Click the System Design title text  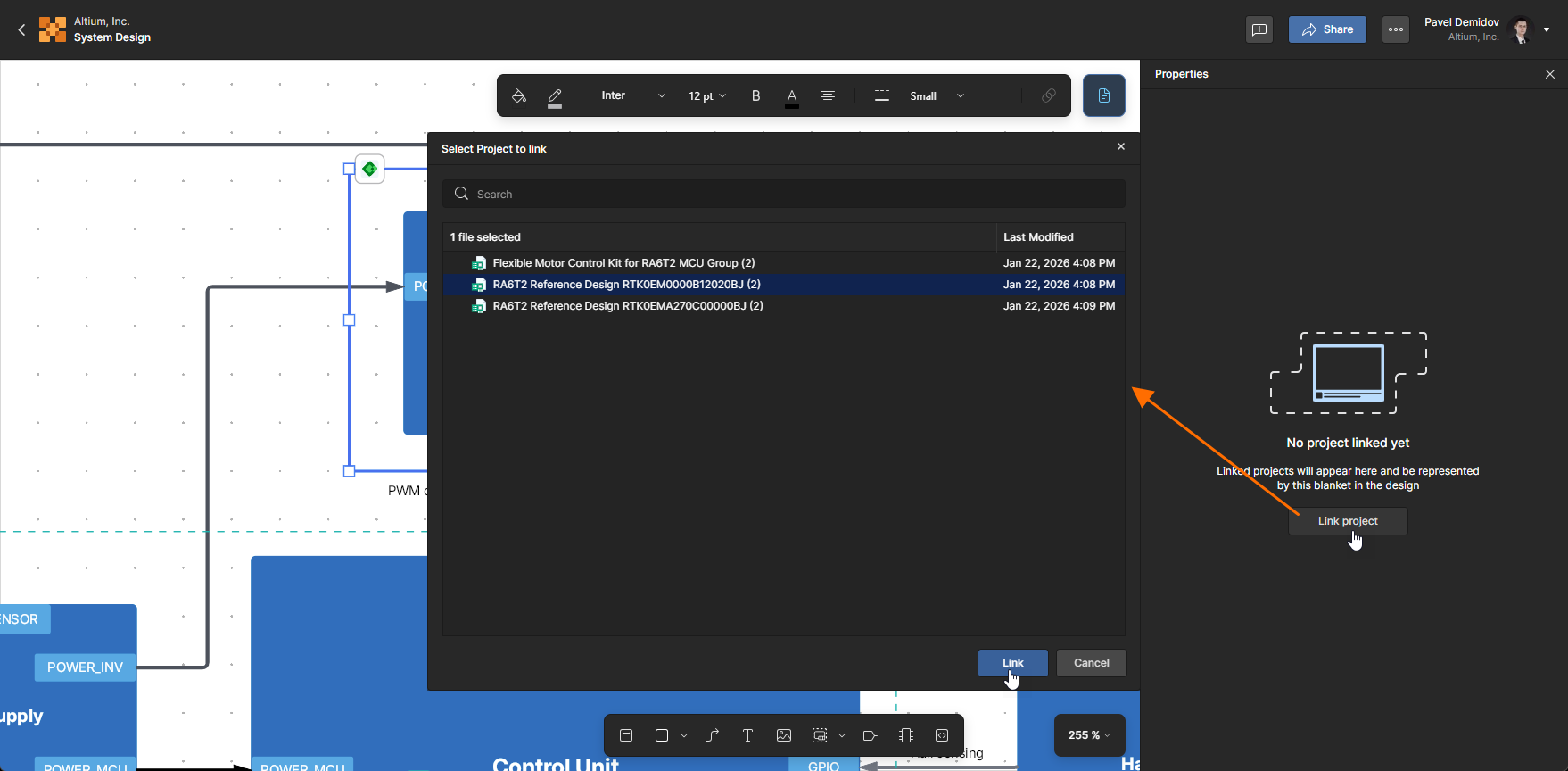[x=112, y=37]
